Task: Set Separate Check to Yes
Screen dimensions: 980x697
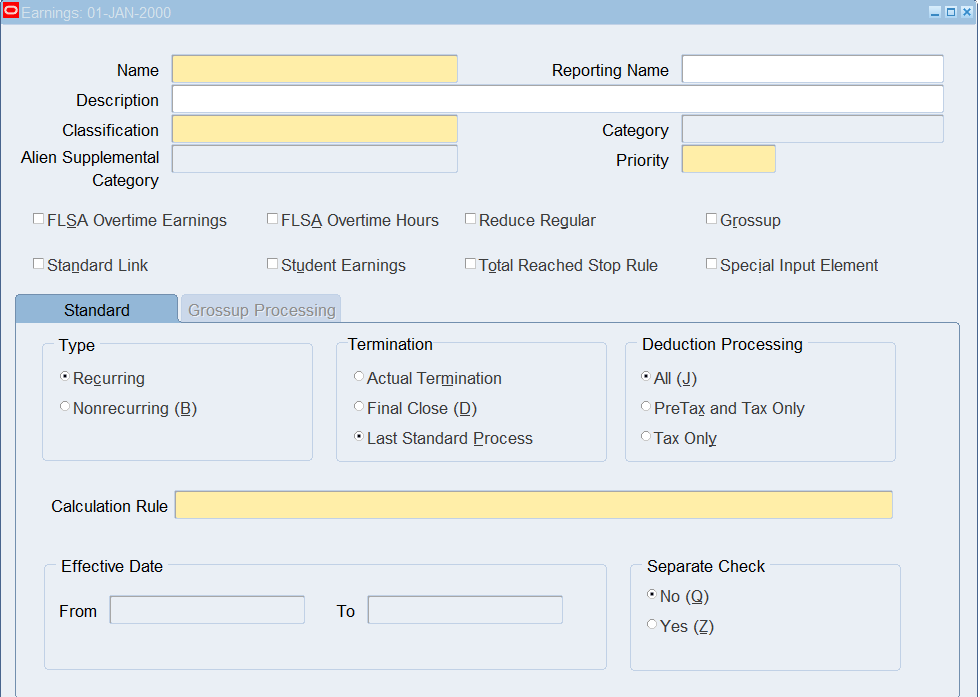Action: pyautogui.click(x=652, y=625)
